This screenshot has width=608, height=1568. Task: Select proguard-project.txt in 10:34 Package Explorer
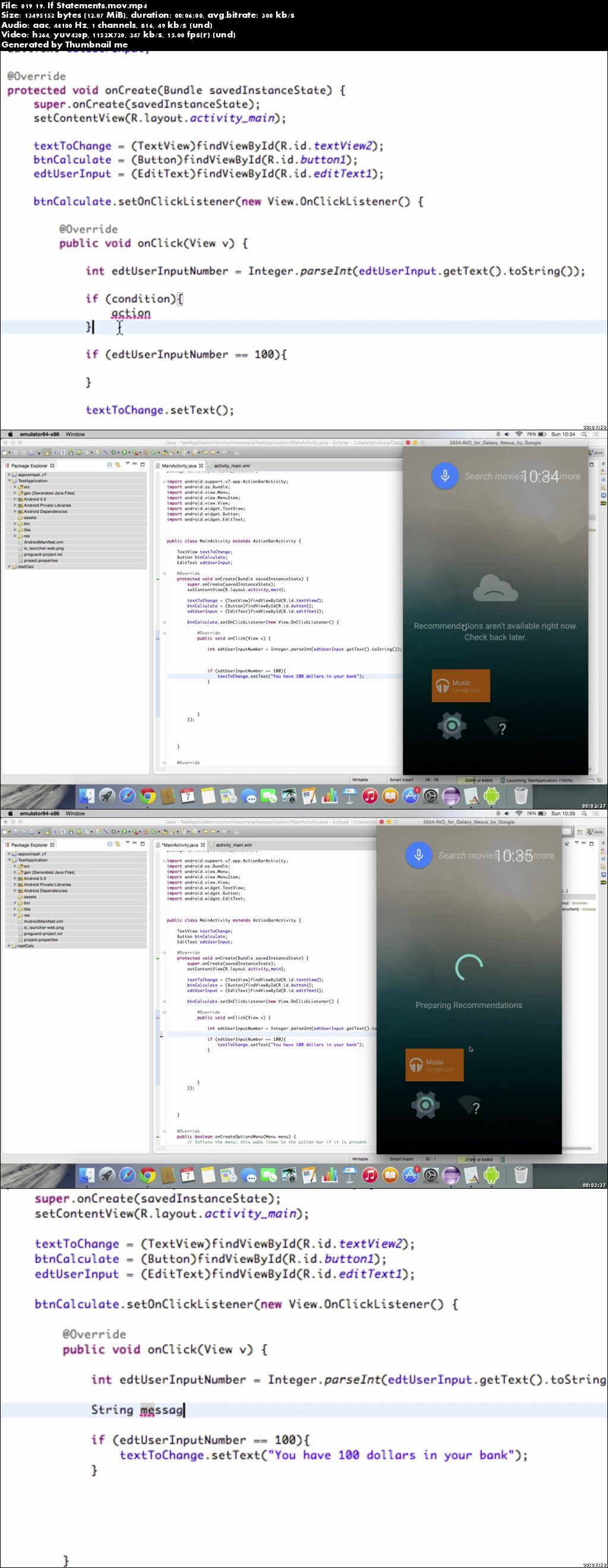tap(43, 554)
